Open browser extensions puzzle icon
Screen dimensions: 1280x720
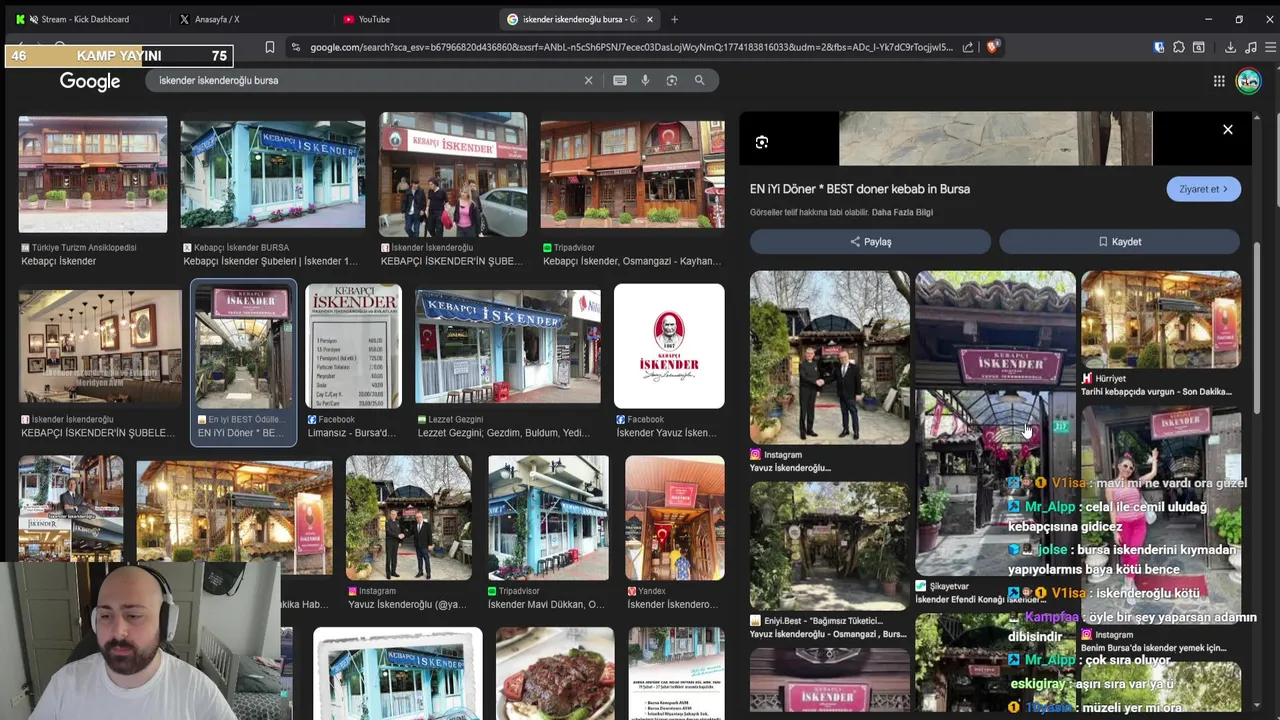tap(1179, 47)
